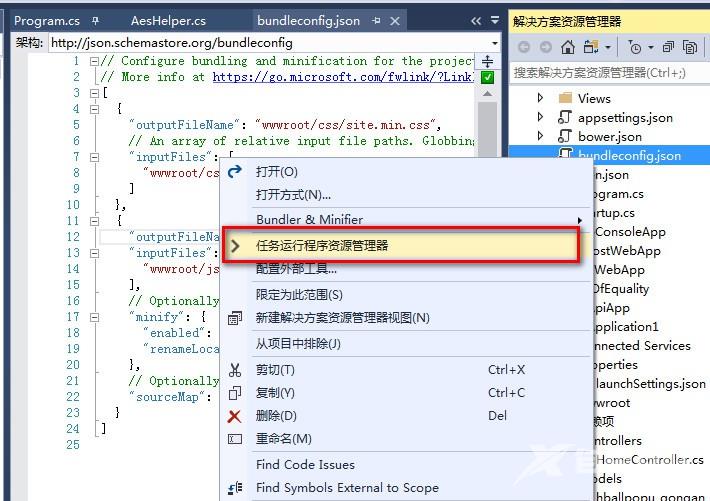Viewport: 710px width, 501px height.
Task: Click Solution Explorer back button
Action: tap(524, 47)
